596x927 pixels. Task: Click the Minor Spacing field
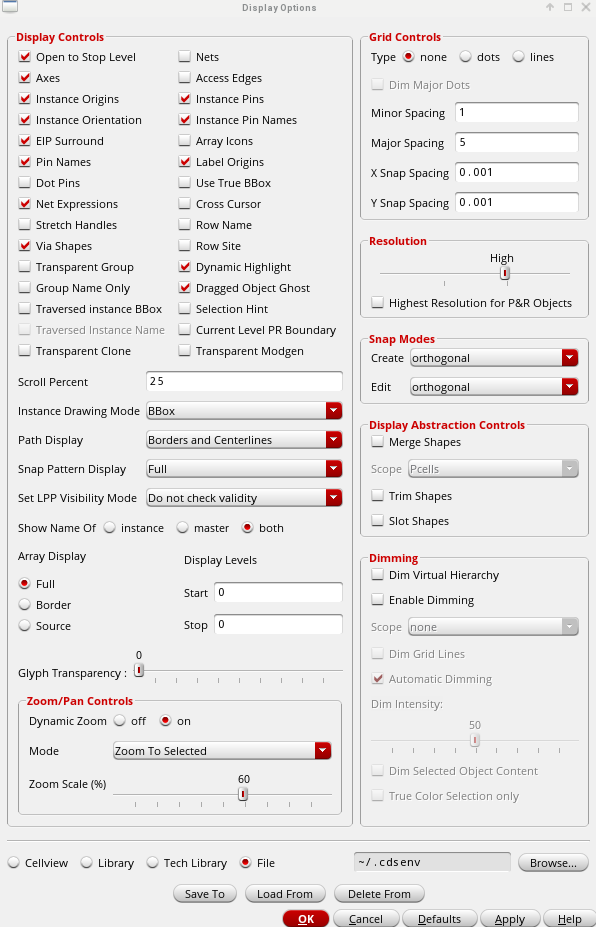point(517,112)
